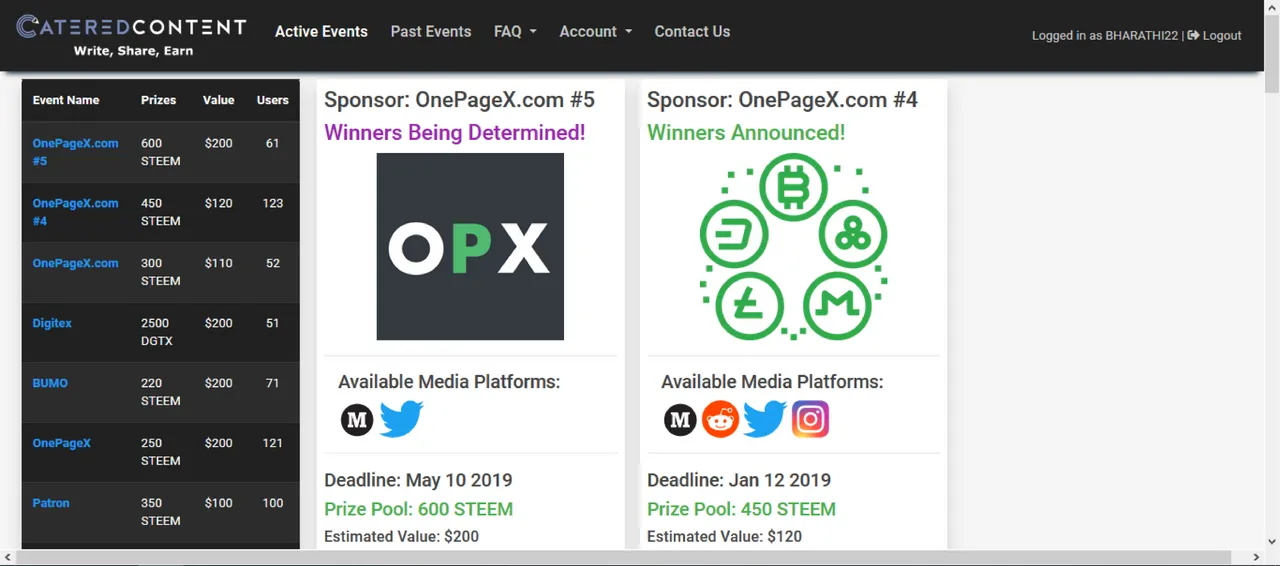Open the Patron event link

click(51, 503)
